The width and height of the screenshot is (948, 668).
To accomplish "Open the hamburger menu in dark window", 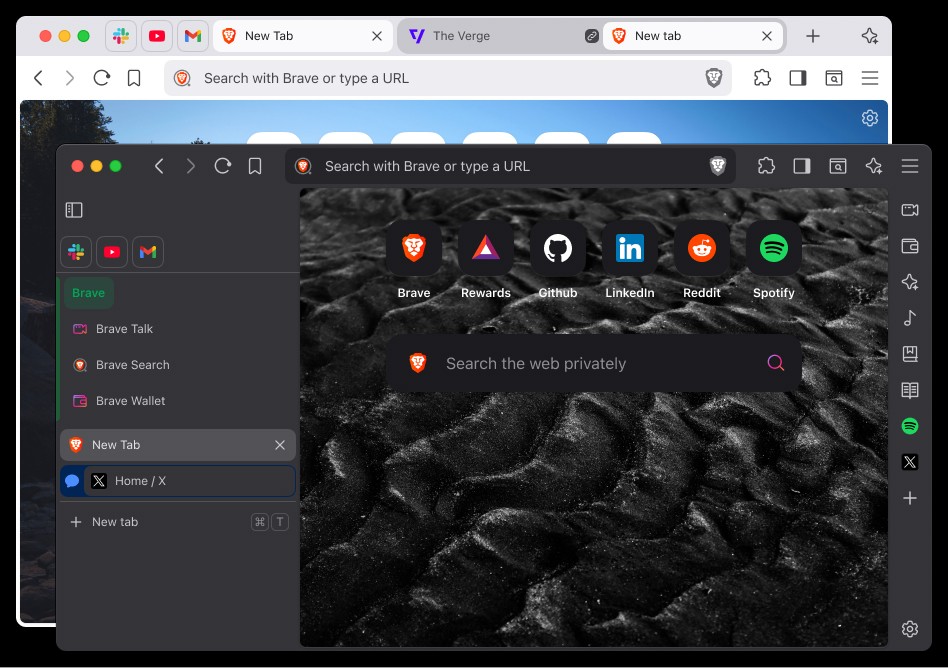I will [x=909, y=166].
